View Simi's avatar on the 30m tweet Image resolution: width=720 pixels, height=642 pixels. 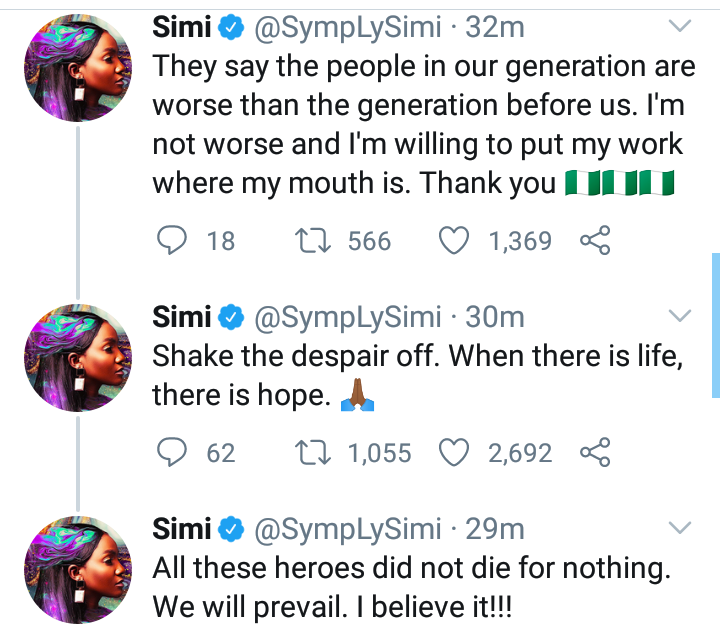click(x=78, y=358)
